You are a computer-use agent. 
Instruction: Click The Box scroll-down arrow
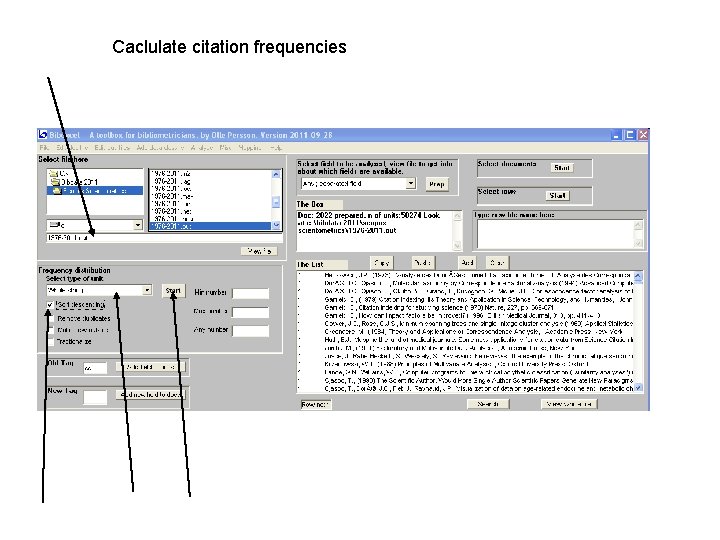(x=457, y=246)
